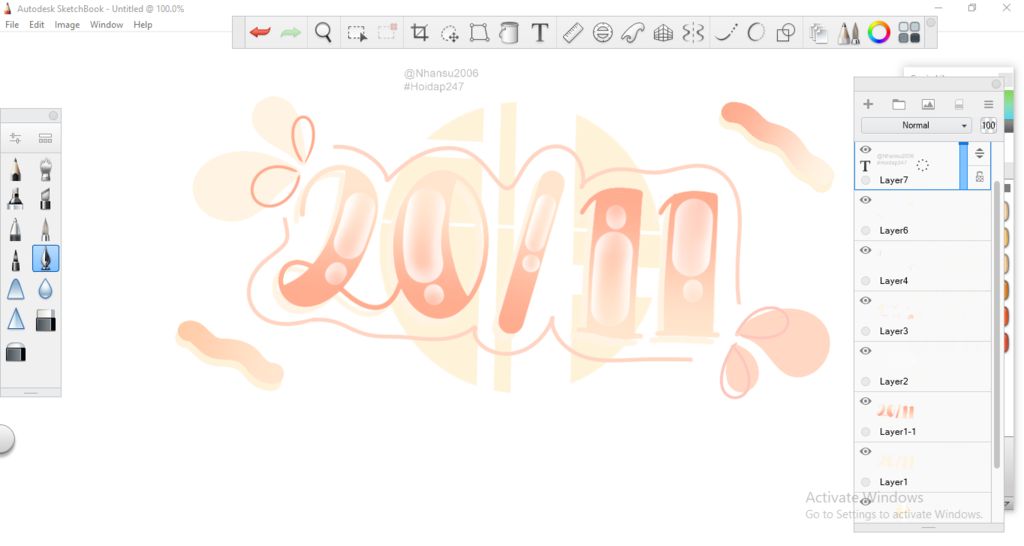Close the top toolbar
The image size is (1024, 546).
pos(931,23)
